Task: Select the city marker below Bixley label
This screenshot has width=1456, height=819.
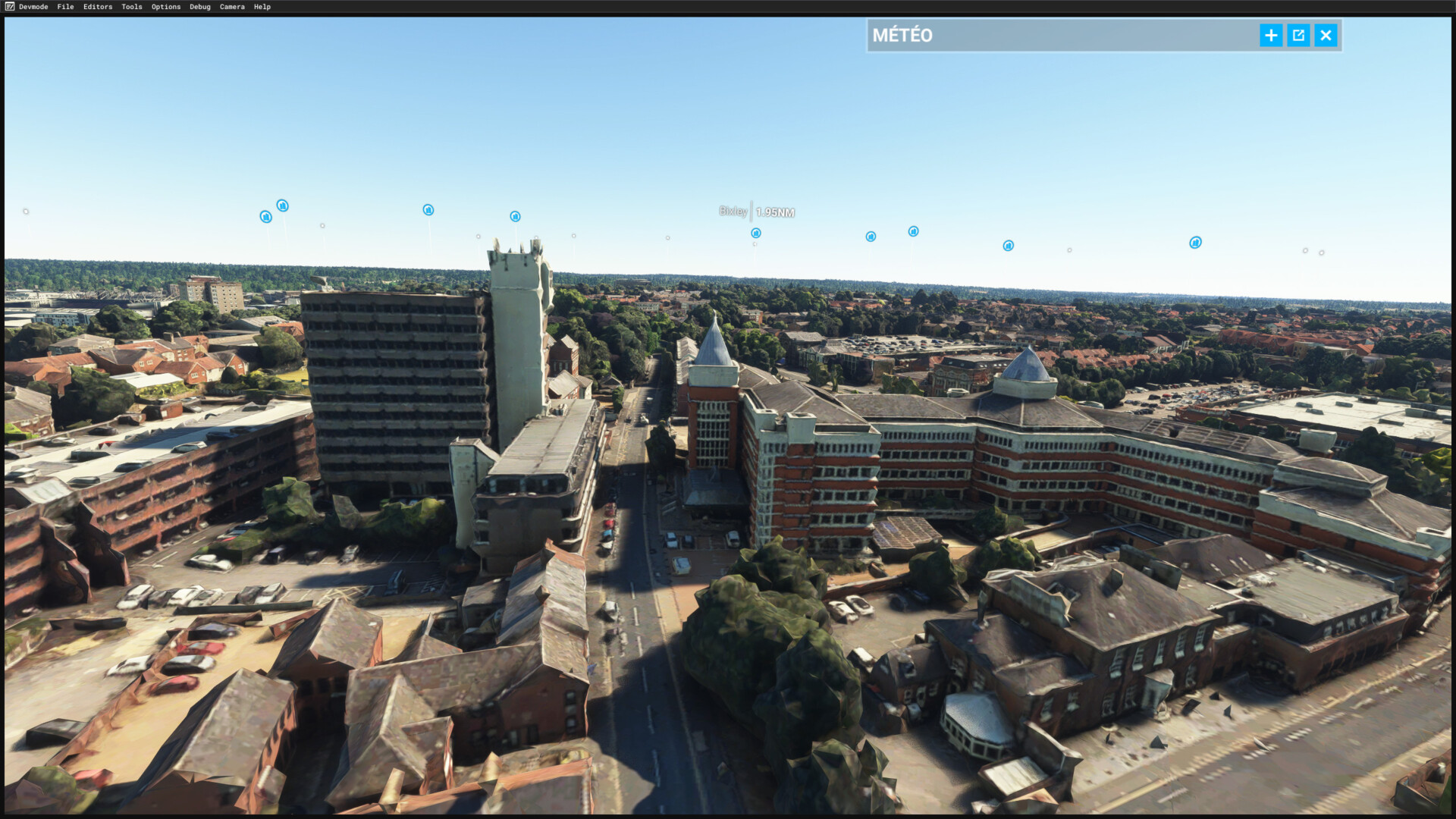Action: (756, 234)
